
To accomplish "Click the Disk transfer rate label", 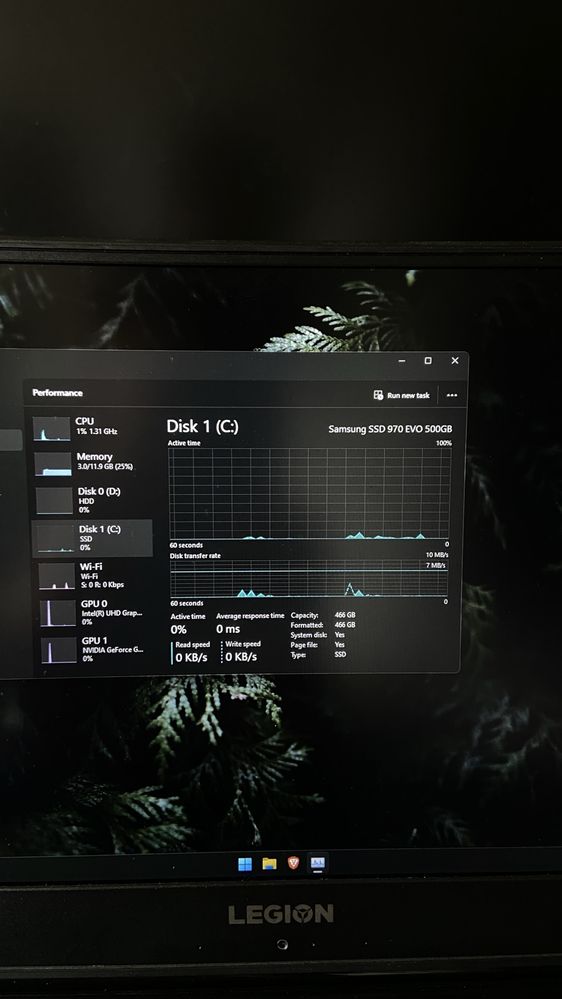I will click(x=195, y=556).
